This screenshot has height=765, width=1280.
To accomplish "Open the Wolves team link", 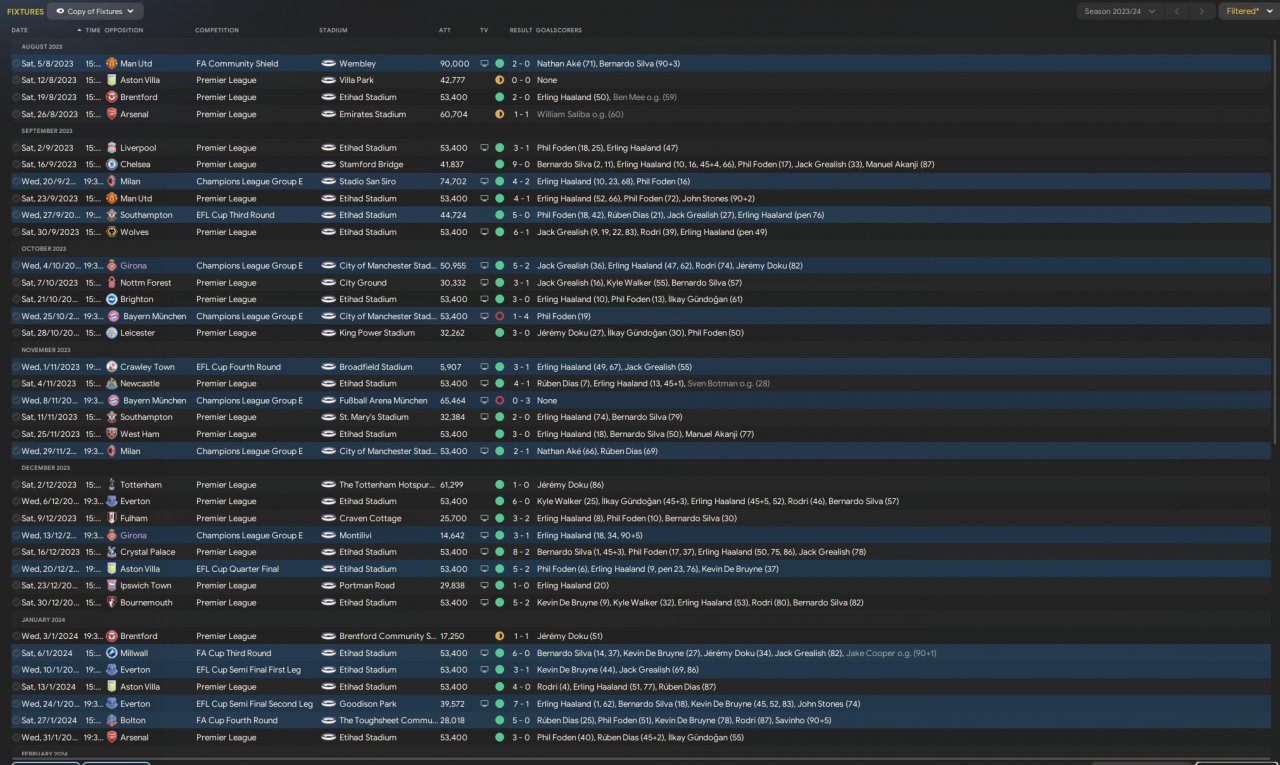I will tap(134, 232).
